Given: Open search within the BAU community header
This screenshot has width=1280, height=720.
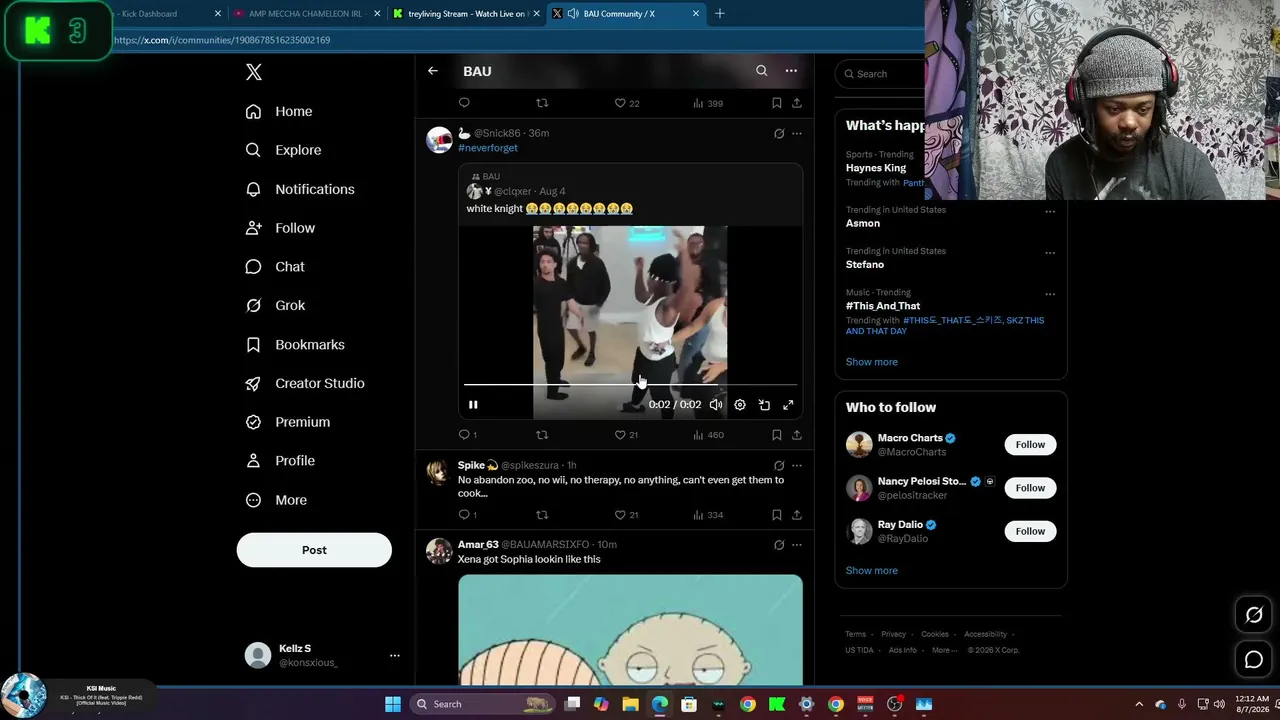Looking at the screenshot, I should click(x=761, y=71).
